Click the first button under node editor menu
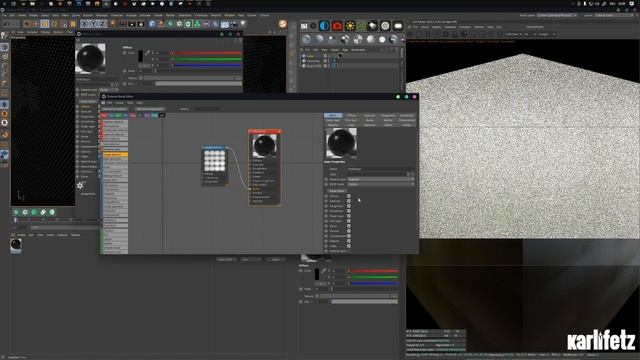Screen dimensions: 640x360 coord(114,109)
